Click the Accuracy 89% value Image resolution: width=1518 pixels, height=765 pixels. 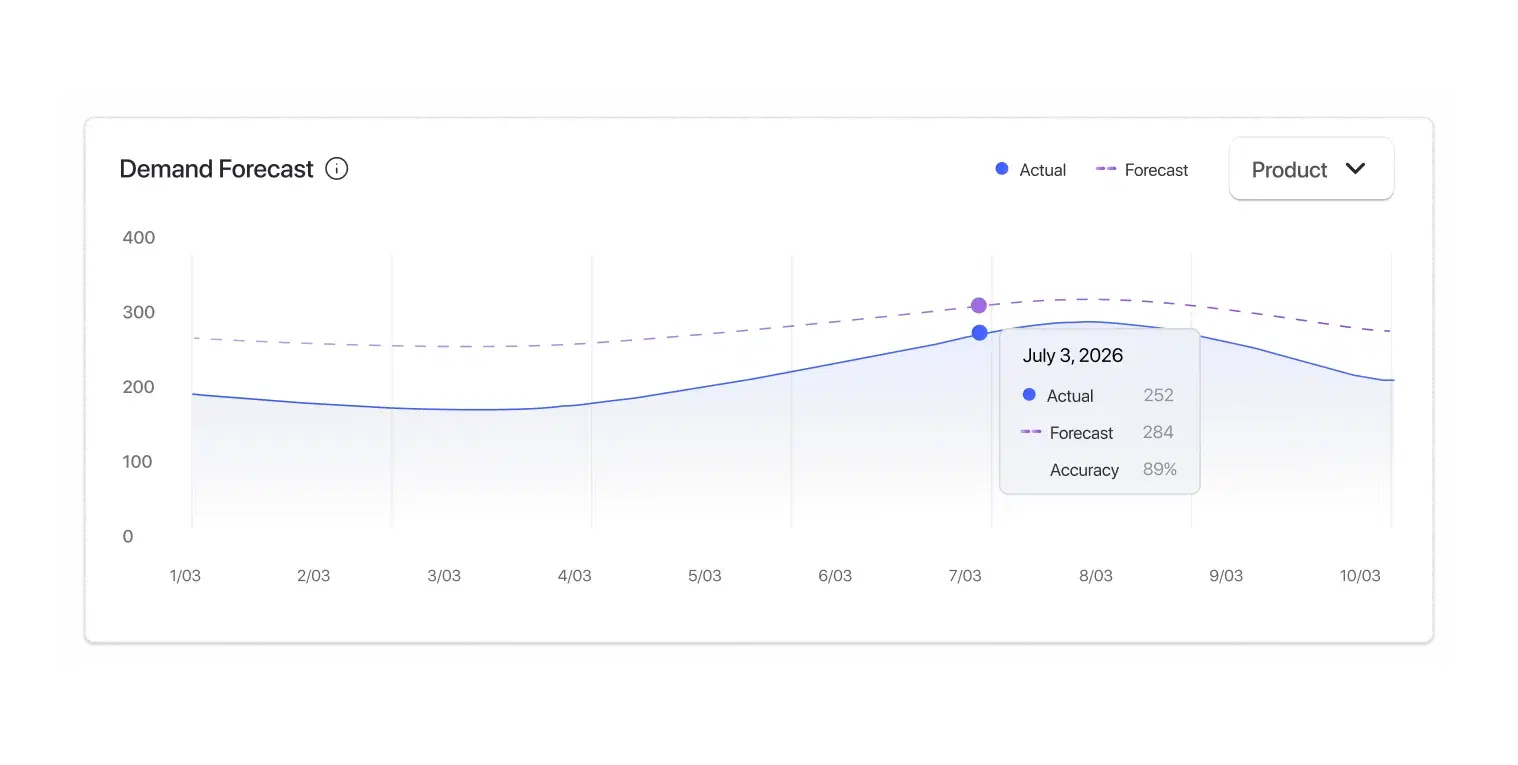(x=1160, y=470)
